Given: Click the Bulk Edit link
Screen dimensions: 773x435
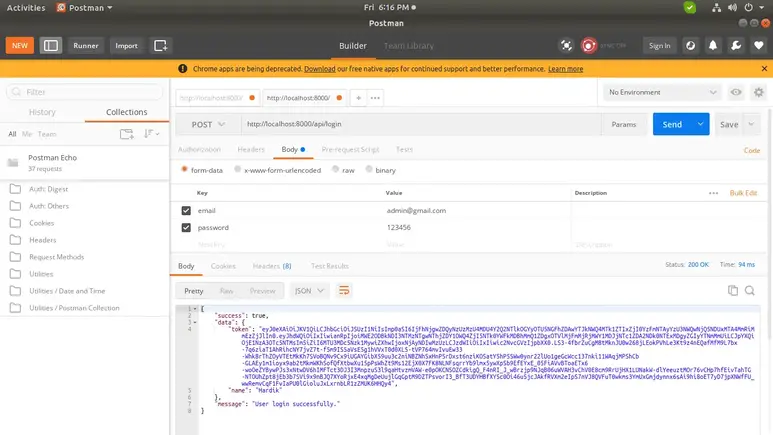Looking at the screenshot, I should click(743, 192).
